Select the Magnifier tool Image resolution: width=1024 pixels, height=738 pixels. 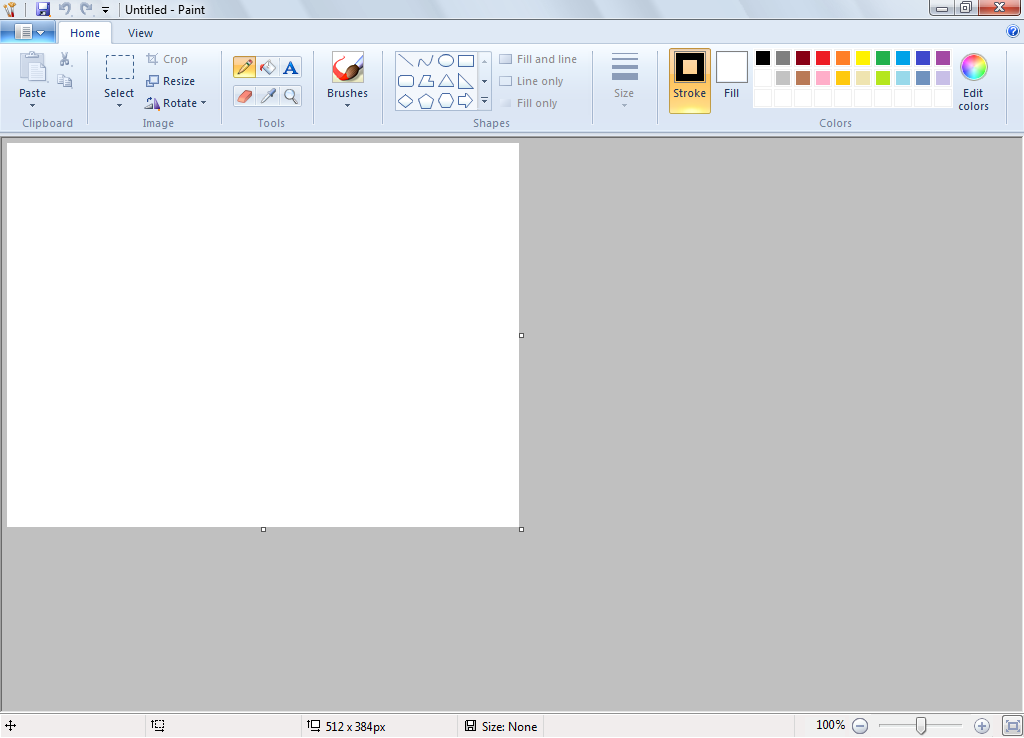290,96
